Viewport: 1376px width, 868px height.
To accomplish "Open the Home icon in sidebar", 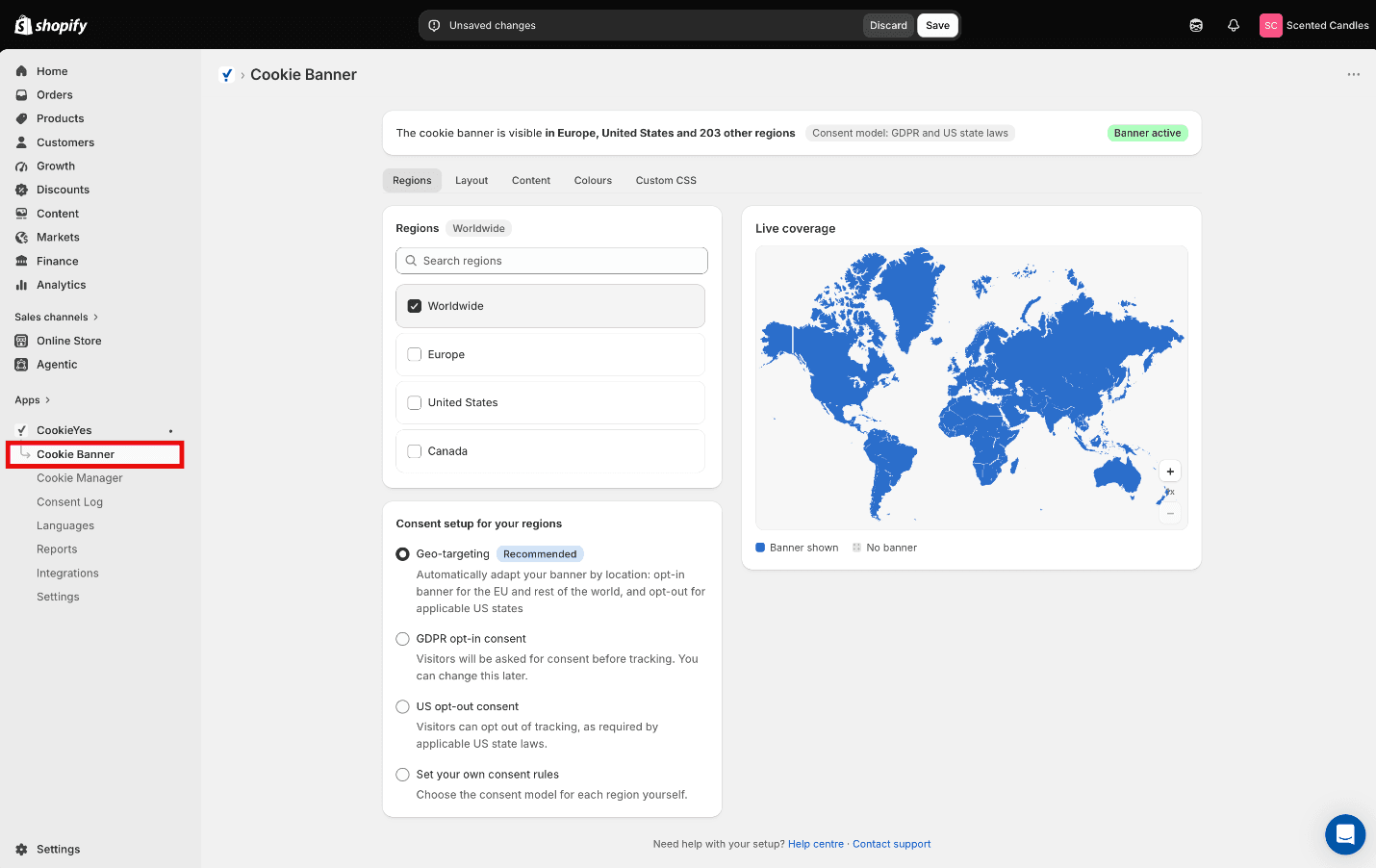I will coord(21,71).
